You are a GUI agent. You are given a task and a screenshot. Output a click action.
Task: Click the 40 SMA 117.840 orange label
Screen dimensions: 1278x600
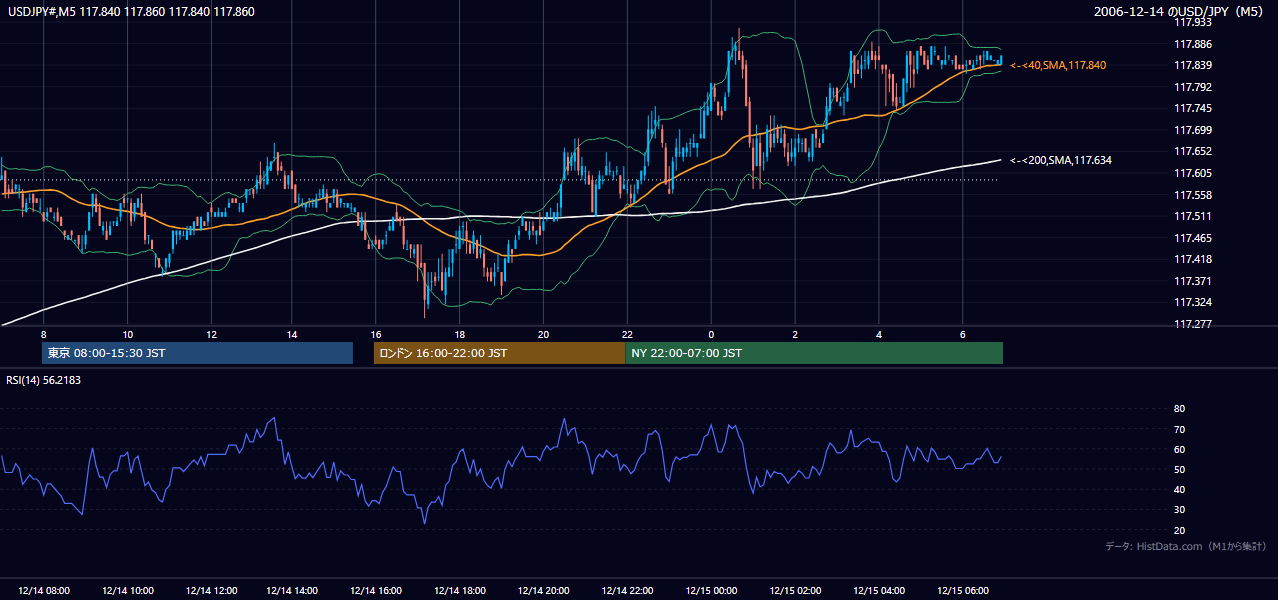[1058, 65]
